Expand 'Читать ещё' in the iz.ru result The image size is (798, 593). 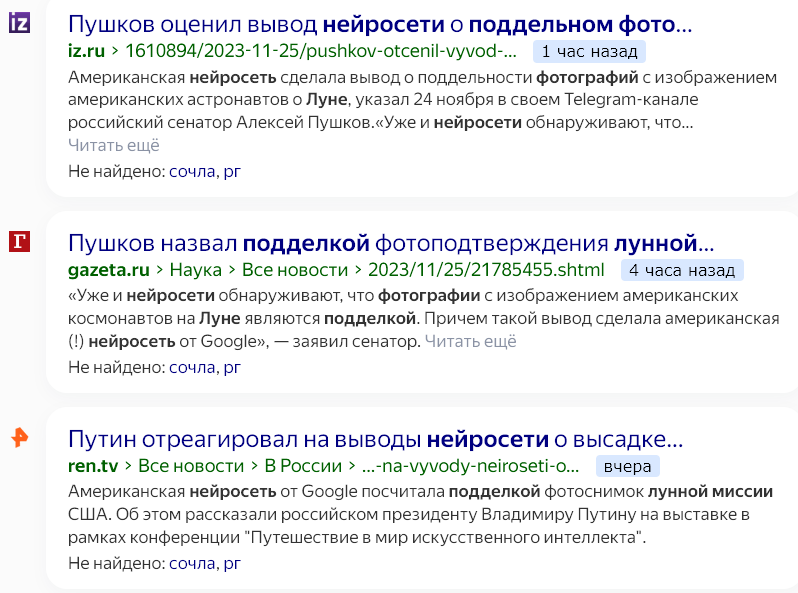(x=114, y=145)
